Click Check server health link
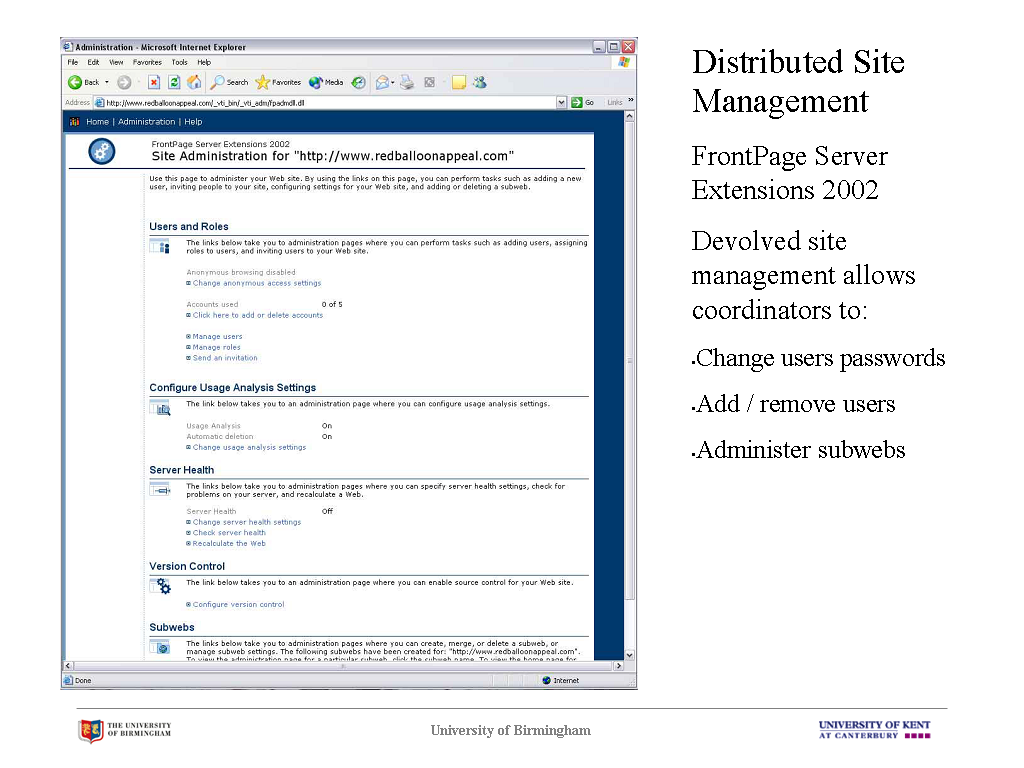Image resolution: width=1024 pixels, height=768 pixels. (229, 532)
